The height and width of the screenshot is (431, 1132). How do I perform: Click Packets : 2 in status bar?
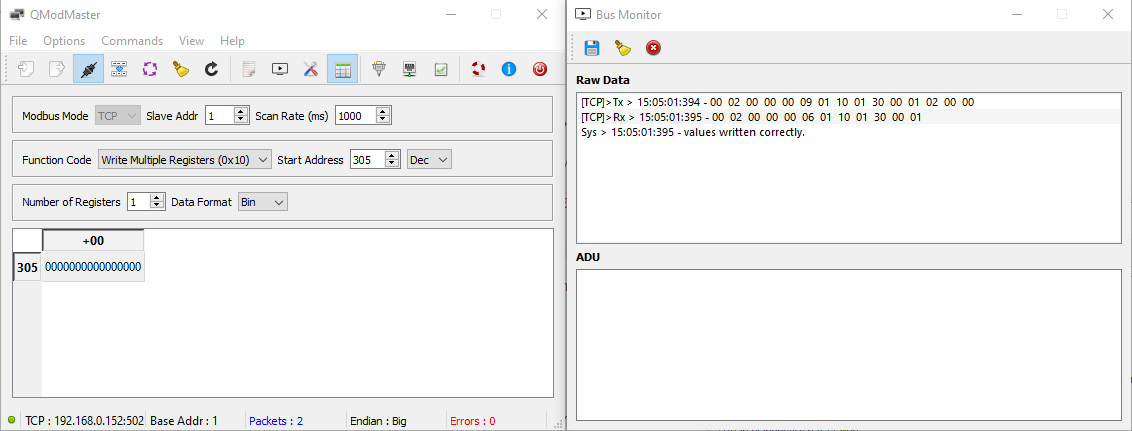tap(276, 421)
